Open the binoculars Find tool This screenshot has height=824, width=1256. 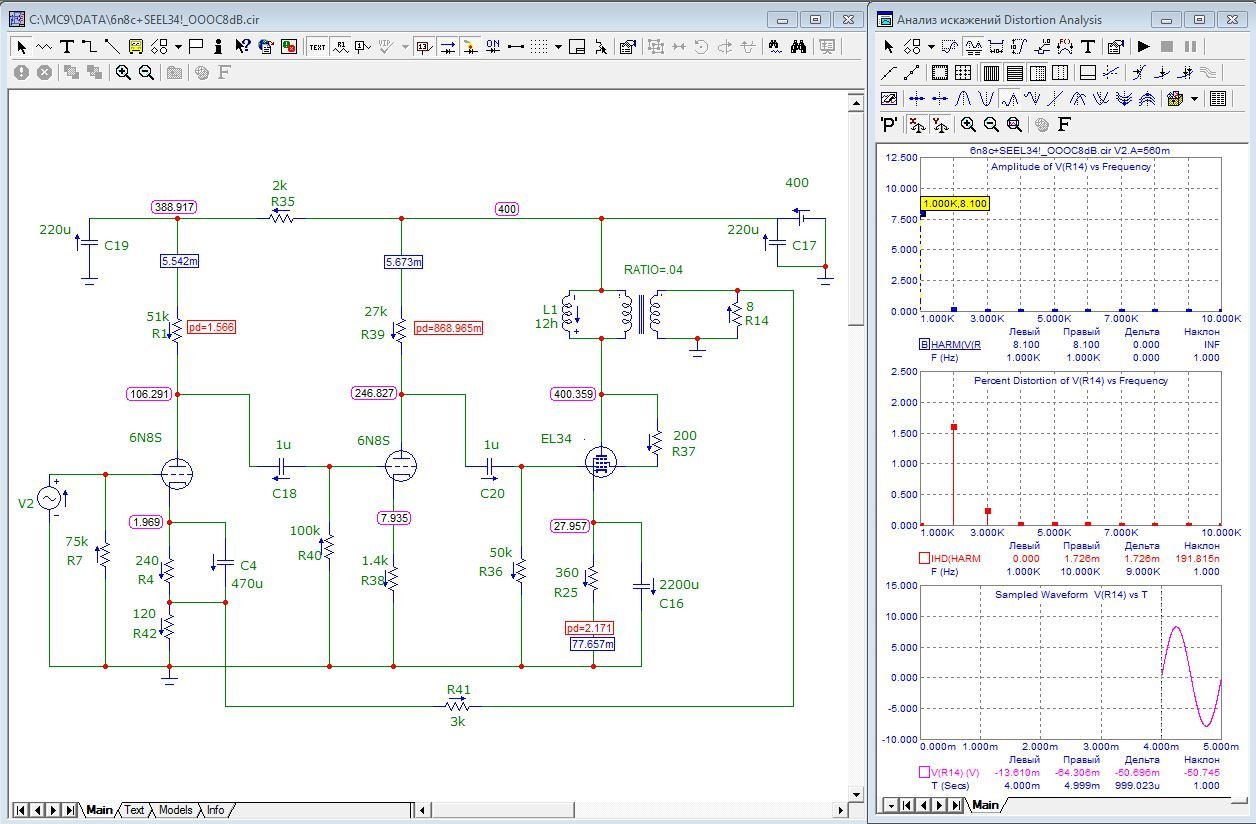point(798,46)
